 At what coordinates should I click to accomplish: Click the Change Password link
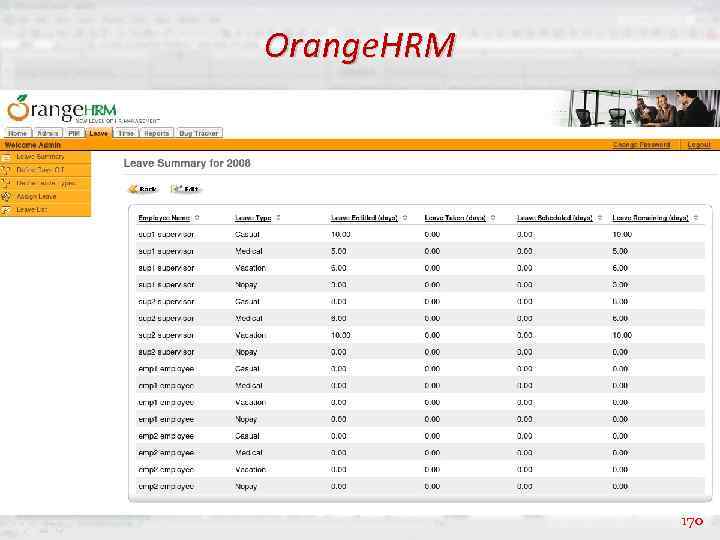641,145
